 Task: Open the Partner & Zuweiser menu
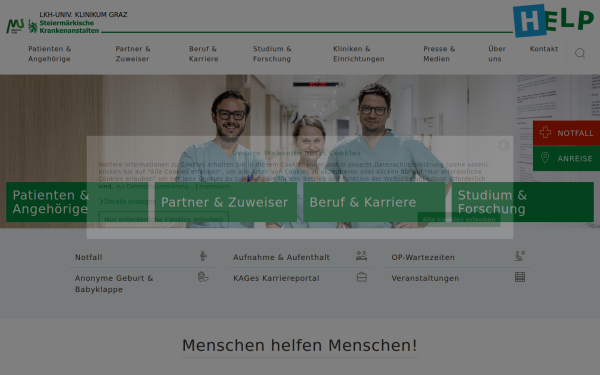(133, 54)
